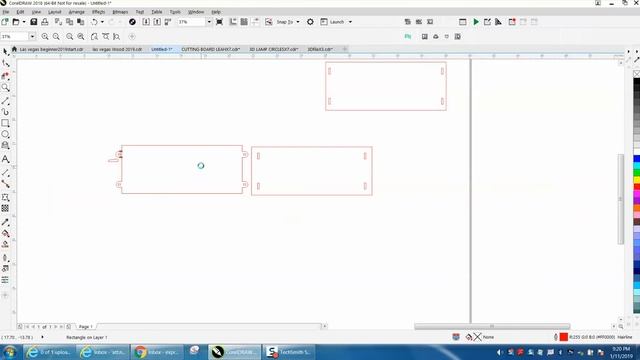The image size is (640, 360).
Task: Expand the arrow next to cursor coordinates
Action: click(42, 337)
